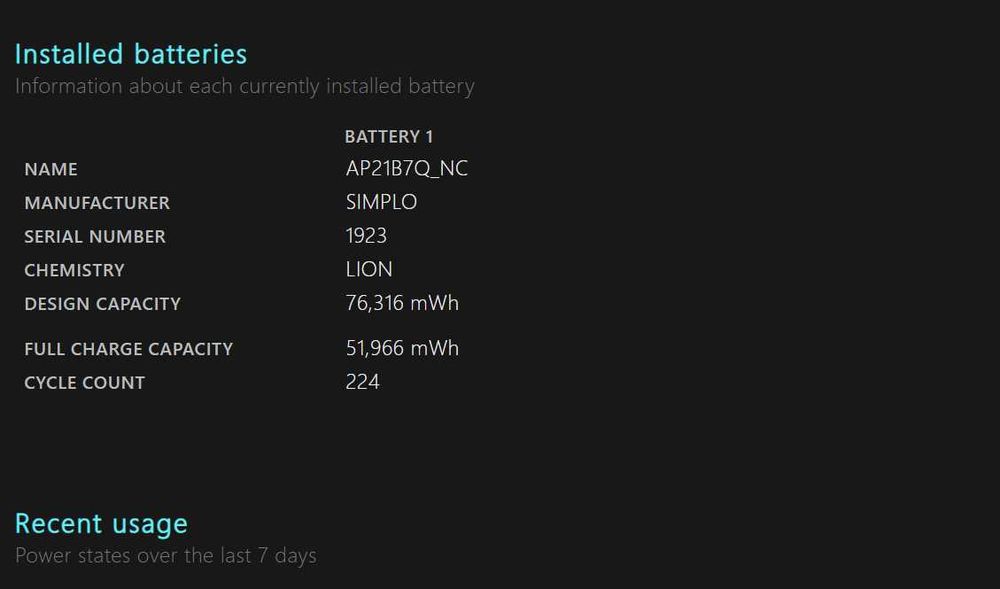Click the Installed batteries heading
Viewport: 1000px width, 589px height.
tap(131, 54)
